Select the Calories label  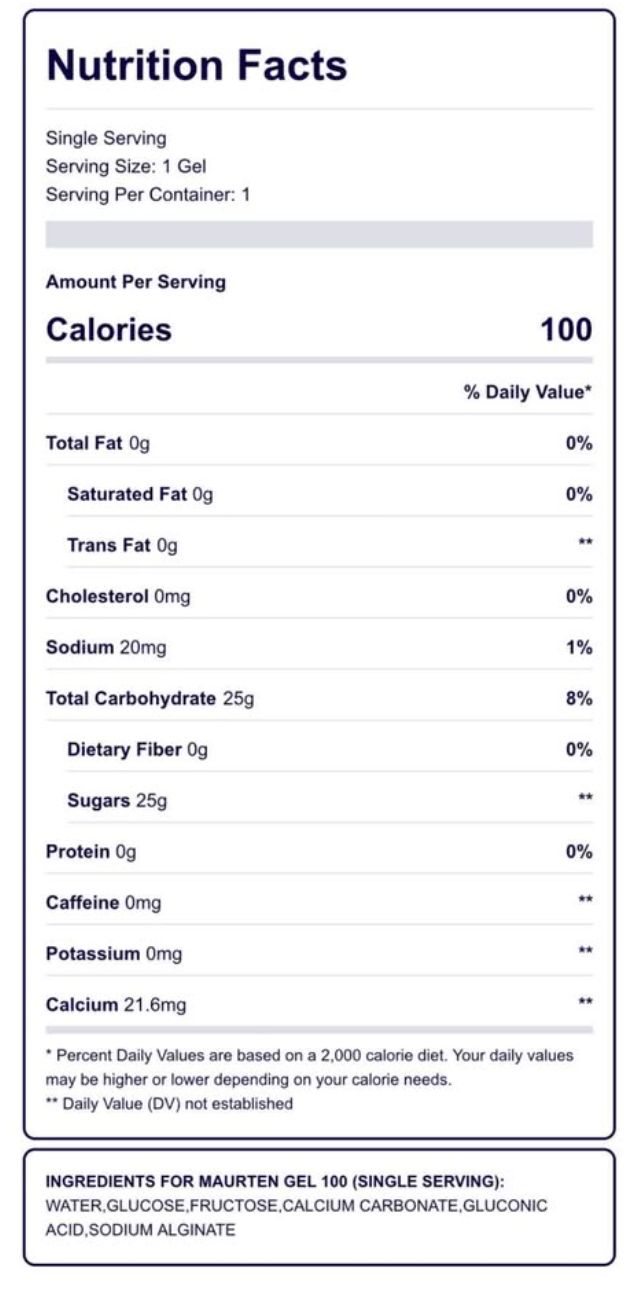109,330
